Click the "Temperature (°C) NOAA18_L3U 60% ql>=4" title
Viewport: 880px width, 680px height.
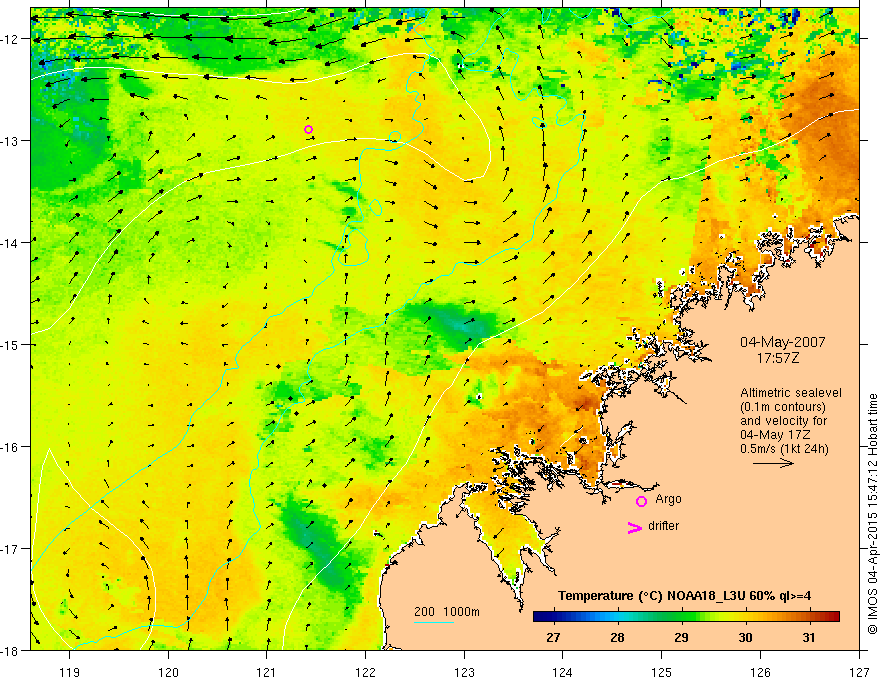[684, 596]
